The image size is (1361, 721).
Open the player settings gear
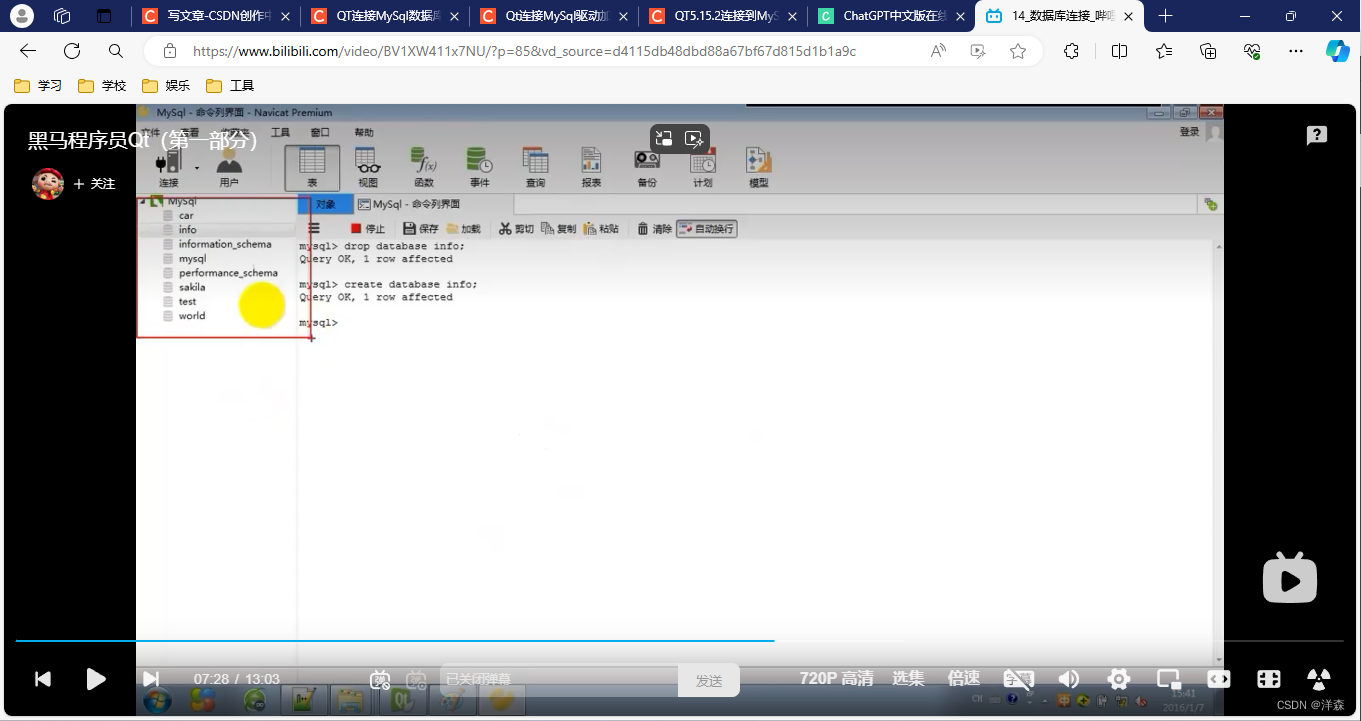[x=1119, y=679]
